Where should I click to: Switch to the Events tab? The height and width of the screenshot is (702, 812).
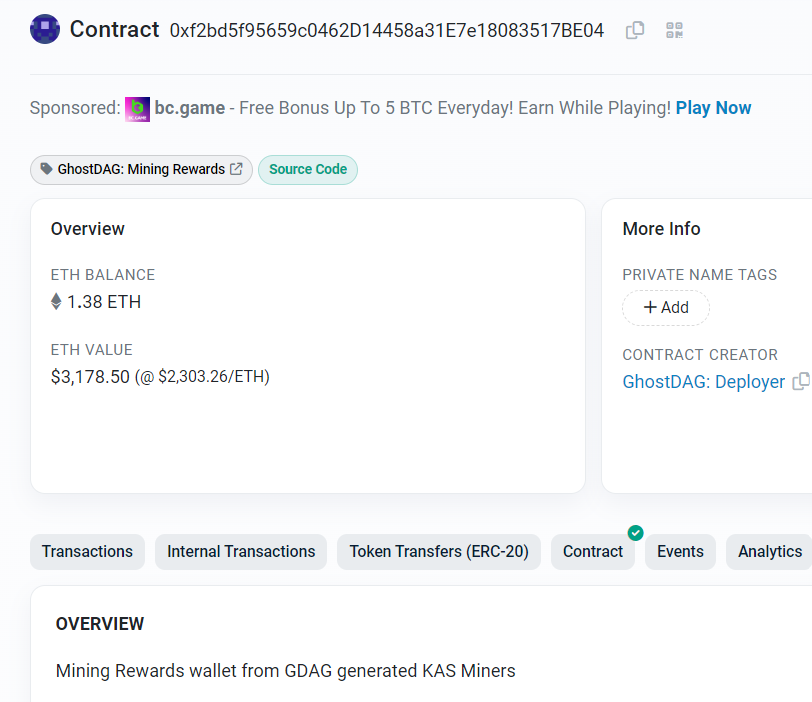[680, 552]
